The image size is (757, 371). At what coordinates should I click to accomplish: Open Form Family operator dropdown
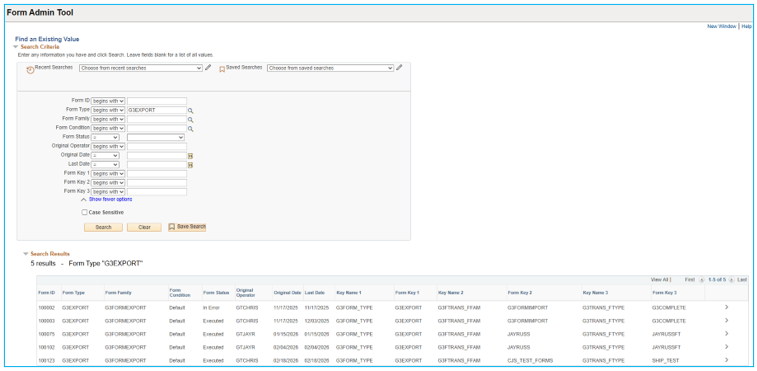[108, 119]
